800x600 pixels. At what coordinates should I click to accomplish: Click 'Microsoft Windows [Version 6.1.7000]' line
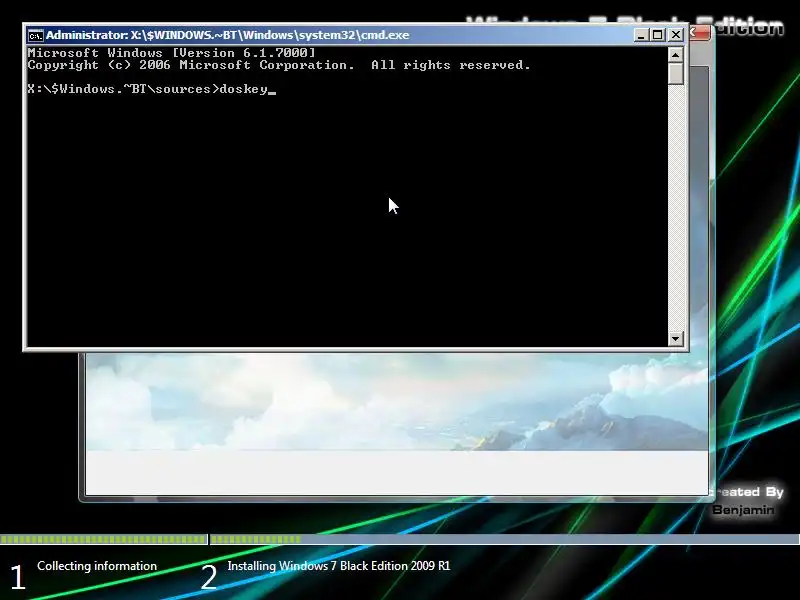click(x=171, y=53)
